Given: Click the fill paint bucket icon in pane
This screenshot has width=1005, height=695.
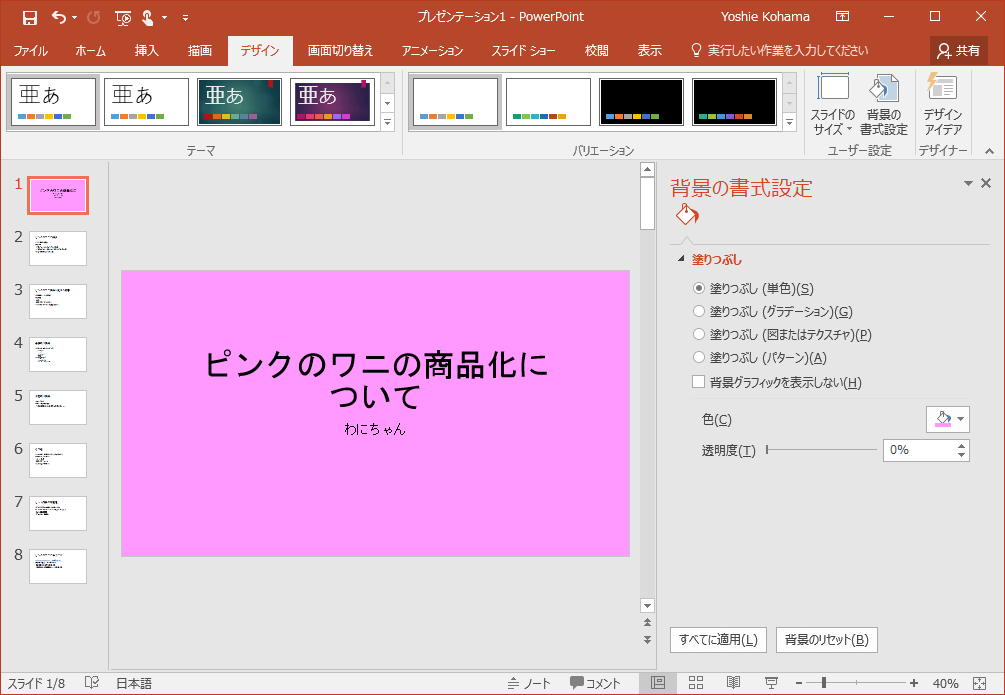Looking at the screenshot, I should [x=686, y=214].
